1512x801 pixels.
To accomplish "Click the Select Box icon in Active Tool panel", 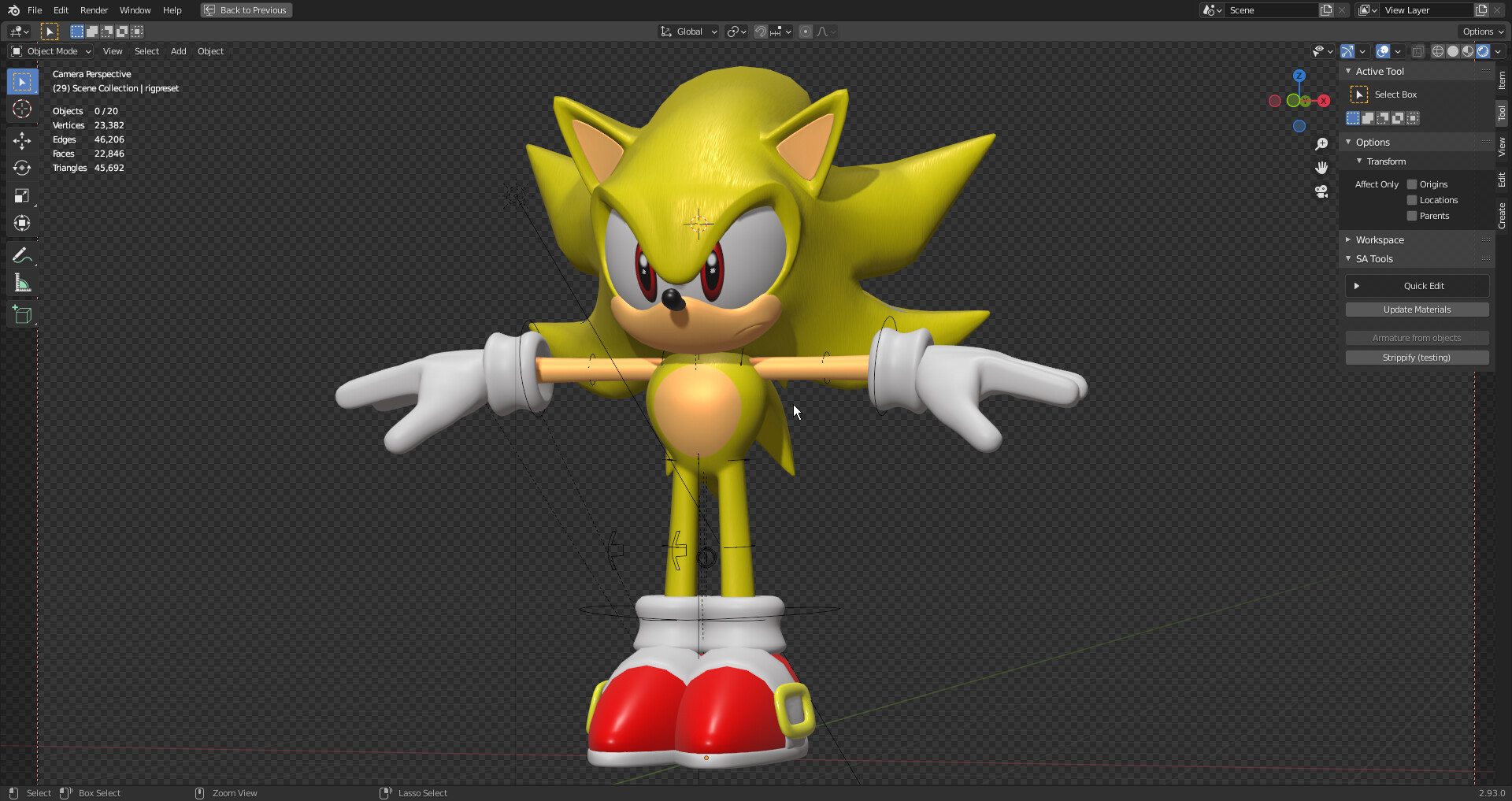I will (x=1359, y=95).
